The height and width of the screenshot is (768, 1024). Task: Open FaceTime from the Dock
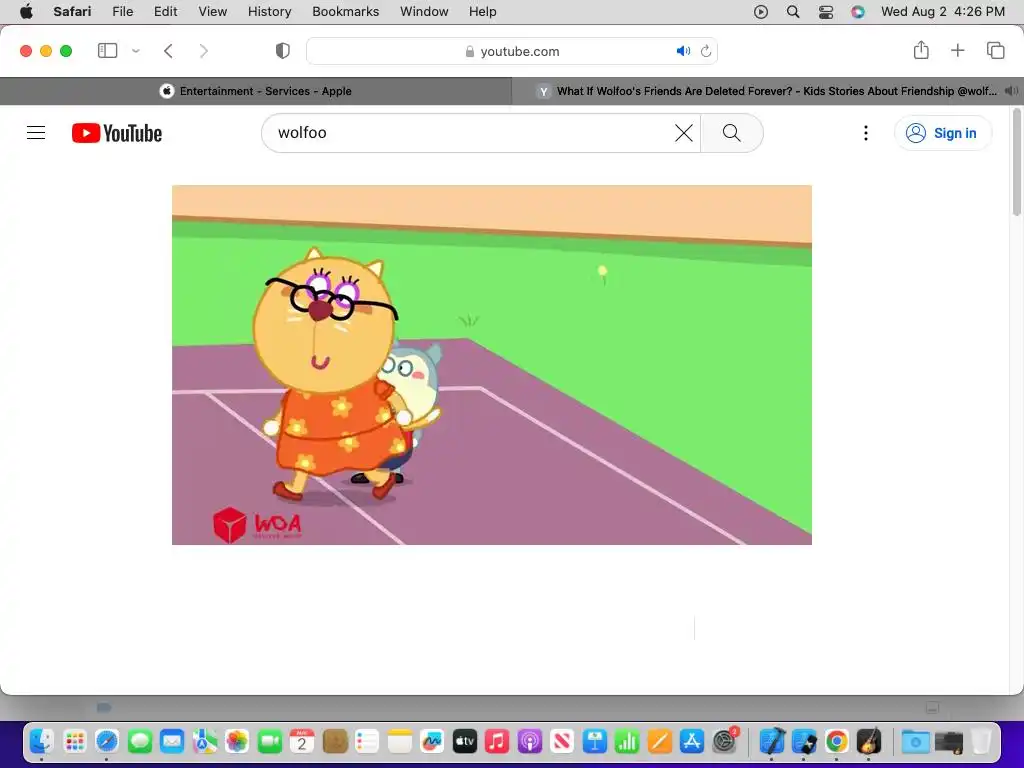click(x=270, y=742)
